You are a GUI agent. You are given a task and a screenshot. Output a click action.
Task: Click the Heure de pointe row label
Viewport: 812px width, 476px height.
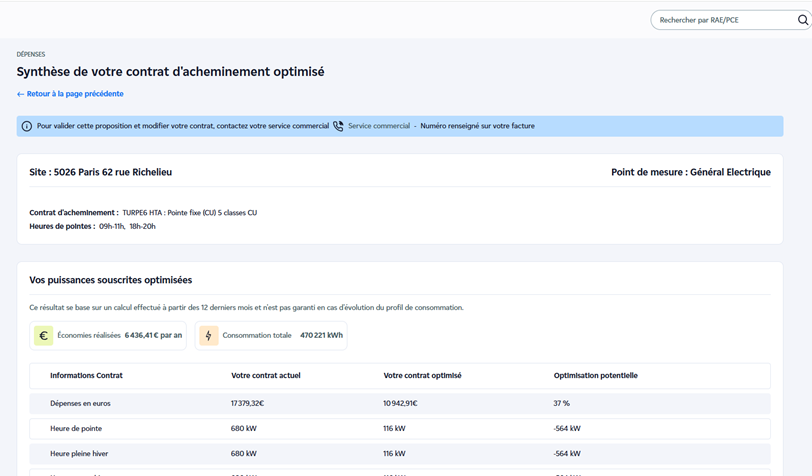coord(76,428)
